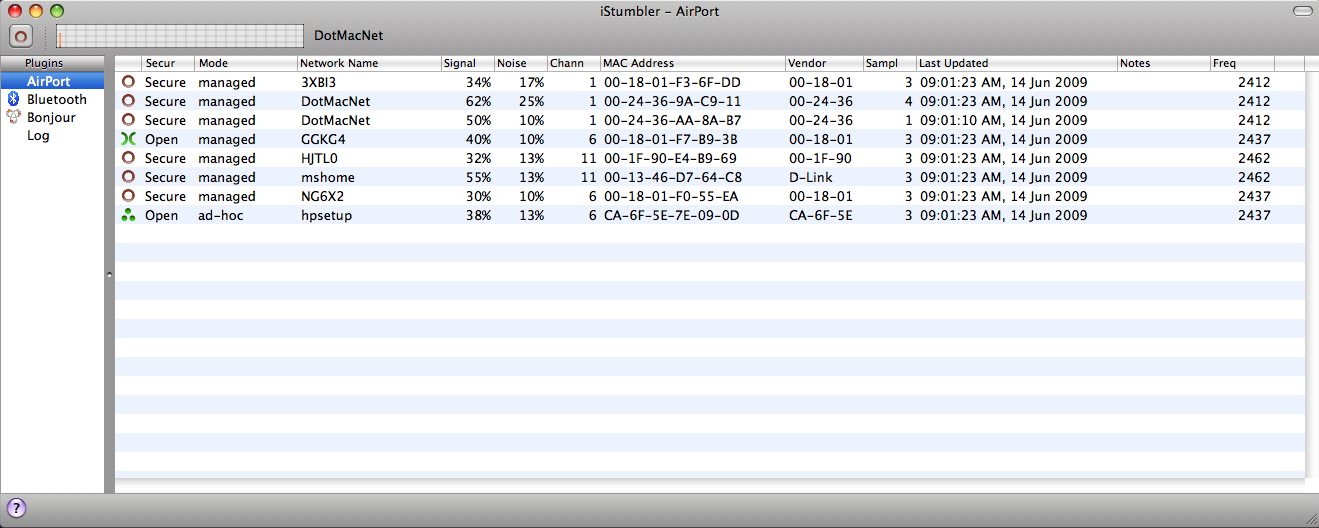
Task: Select the 3XBI3 network name
Action: click(x=318, y=82)
